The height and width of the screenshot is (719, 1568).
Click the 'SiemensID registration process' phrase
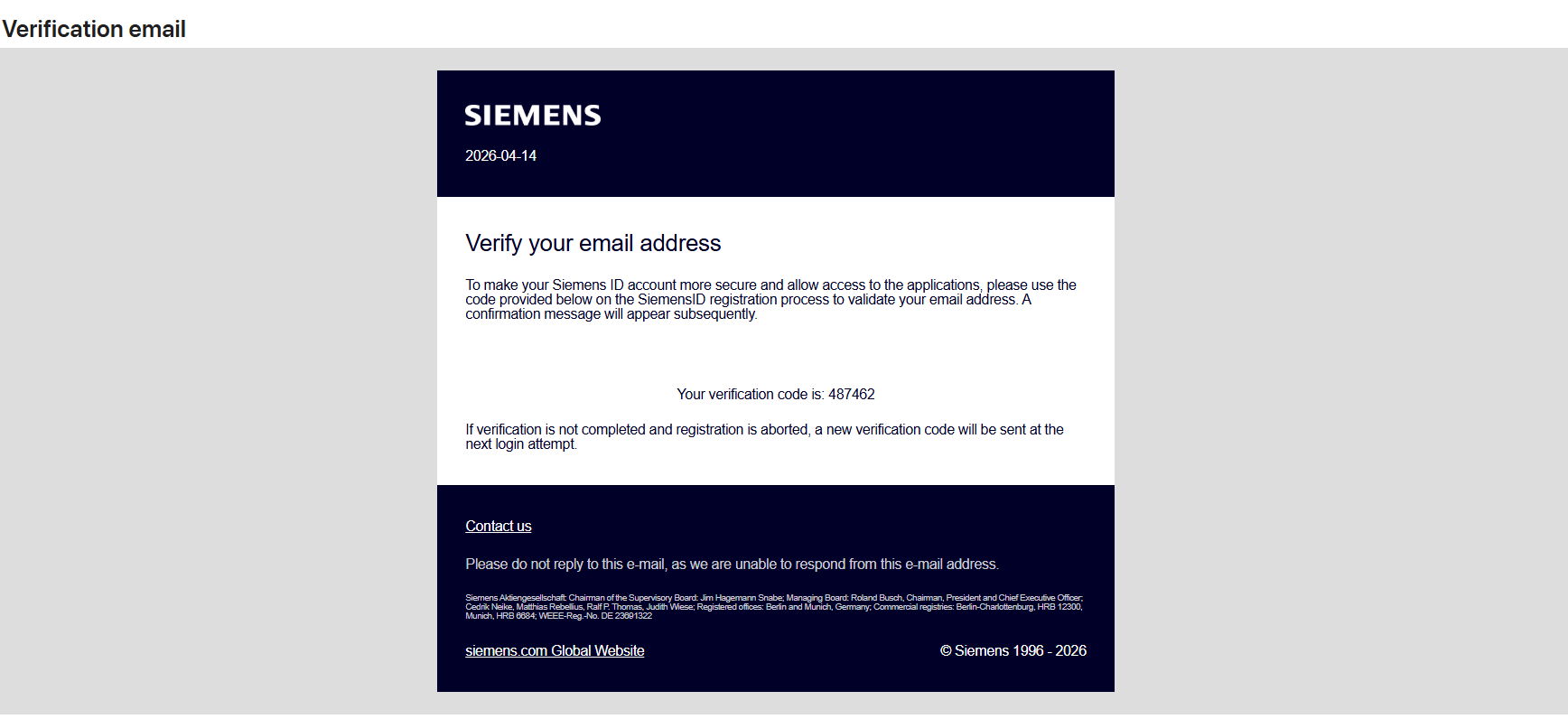point(733,300)
